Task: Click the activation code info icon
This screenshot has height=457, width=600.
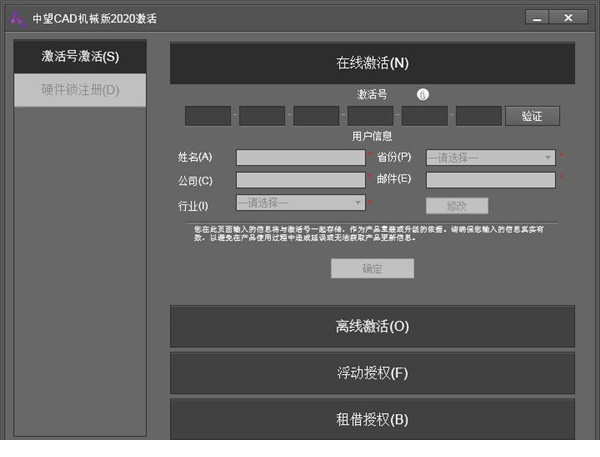Action: pos(422,94)
